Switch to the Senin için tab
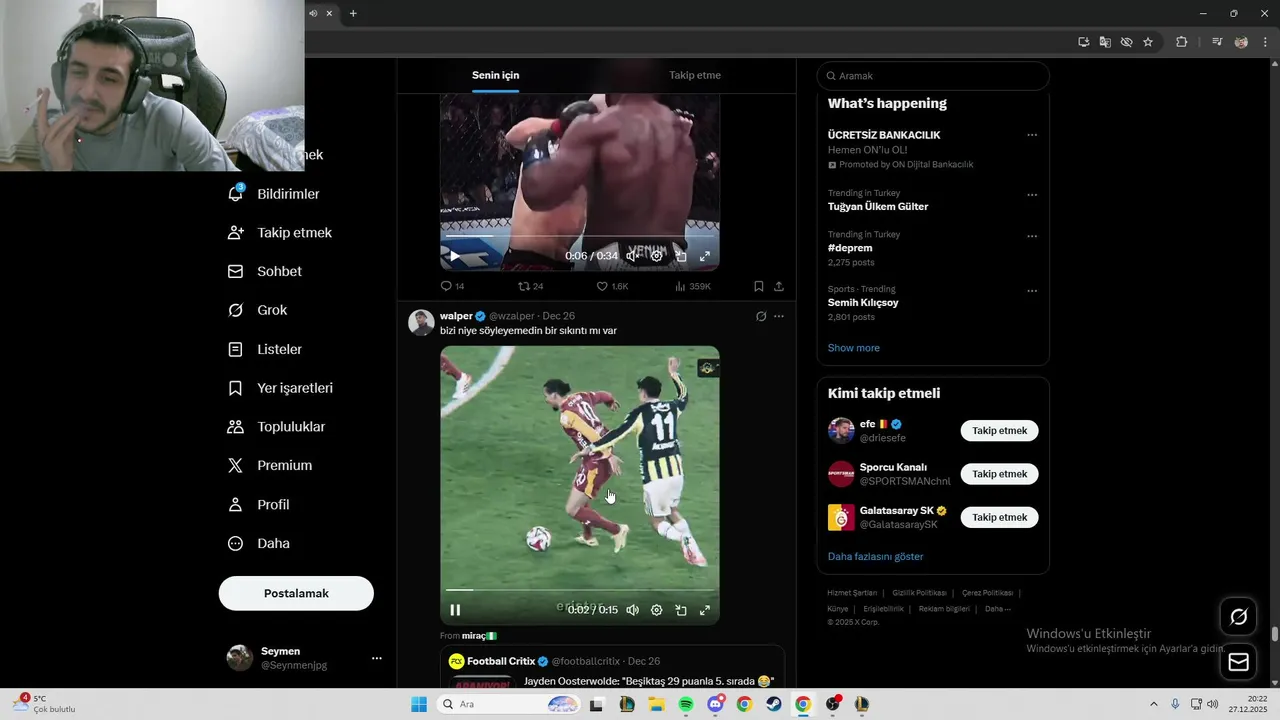Image resolution: width=1280 pixels, height=720 pixels. point(496,76)
